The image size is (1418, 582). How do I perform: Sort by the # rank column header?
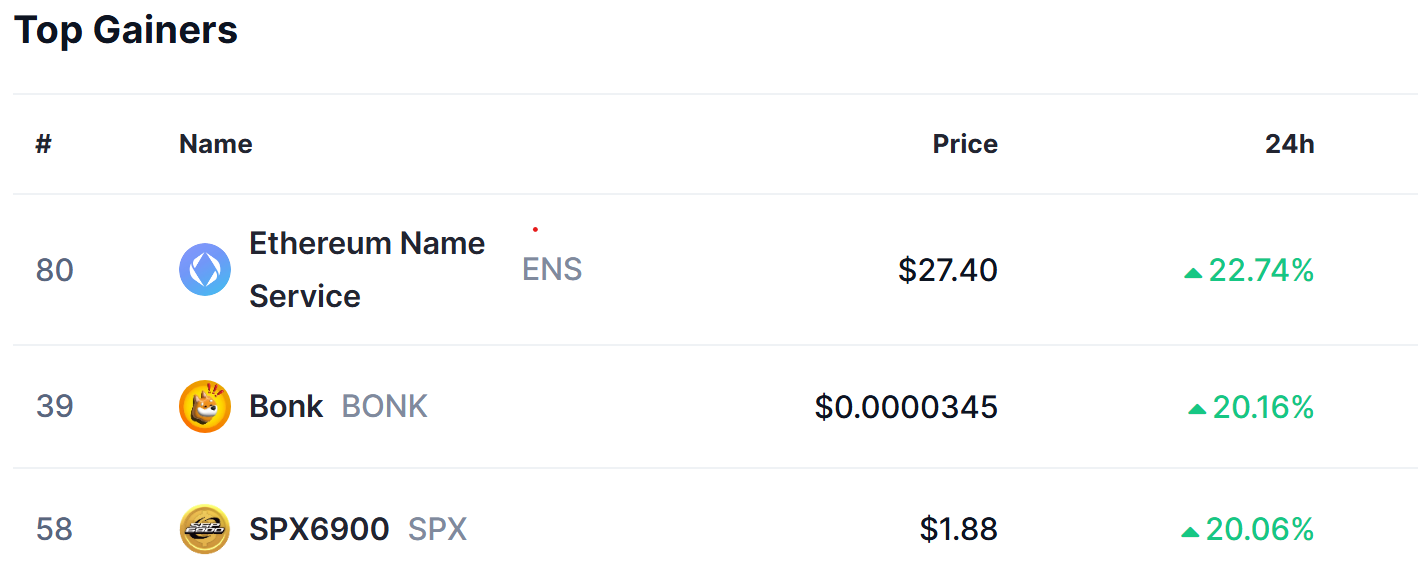click(43, 144)
